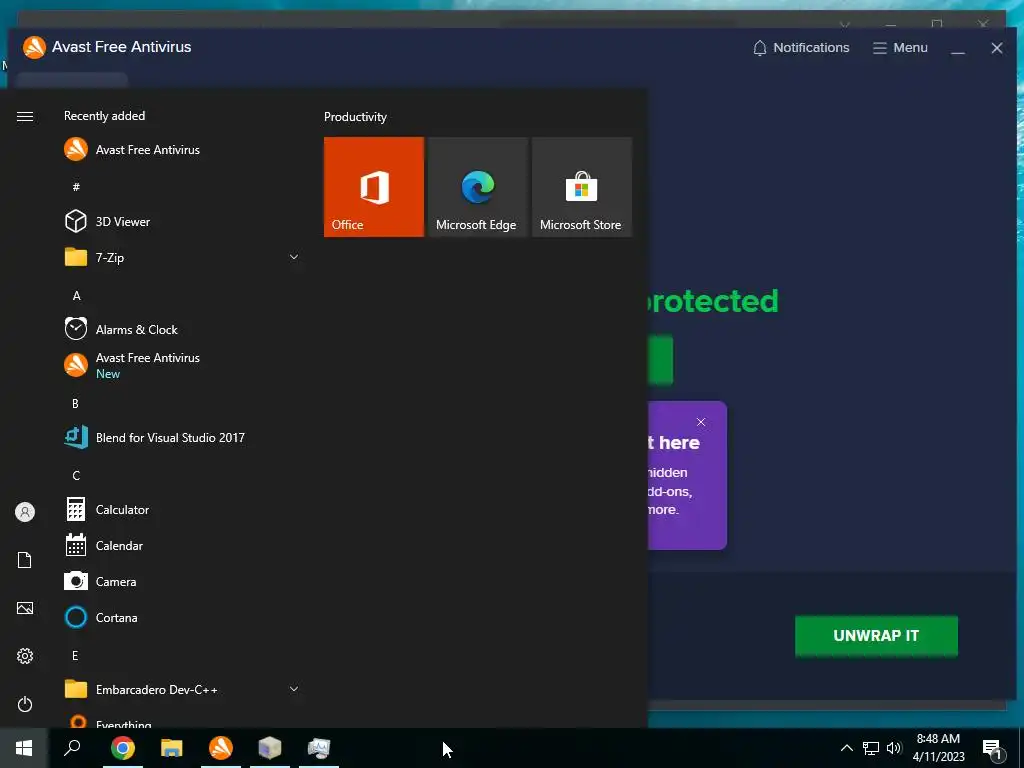Screen dimensions: 1024x768
Task: Open the box-shaped installer taskbar icon
Action: pos(270,748)
